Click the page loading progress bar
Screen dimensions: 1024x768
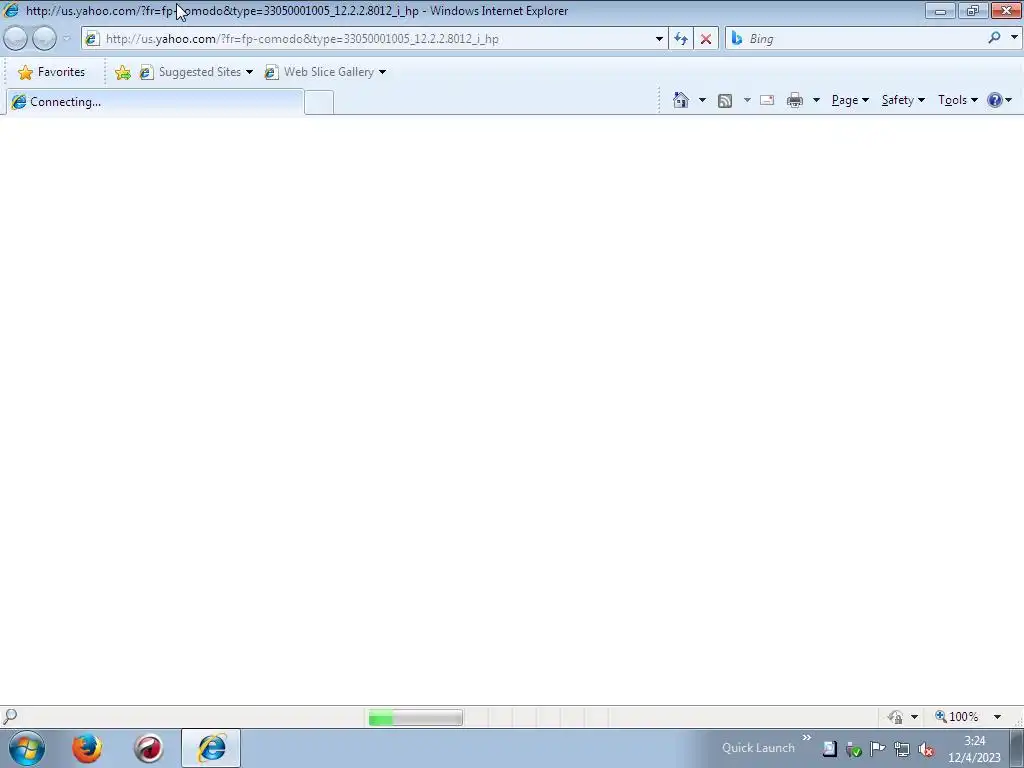tap(415, 718)
